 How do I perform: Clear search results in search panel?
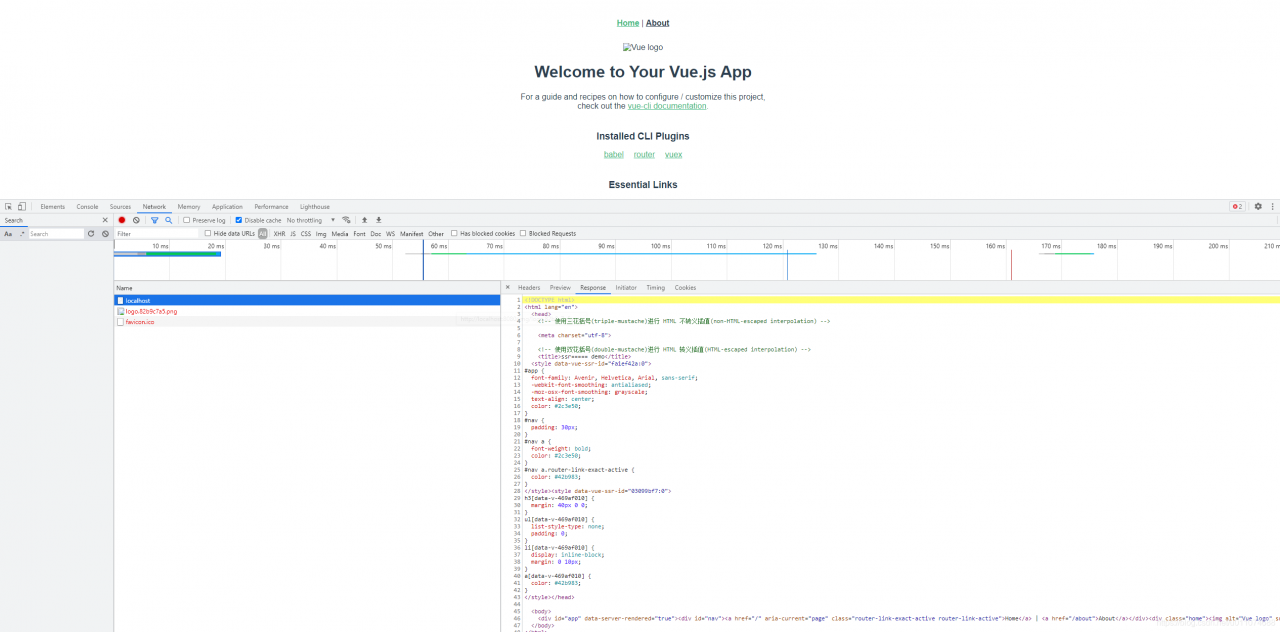[x=105, y=234]
